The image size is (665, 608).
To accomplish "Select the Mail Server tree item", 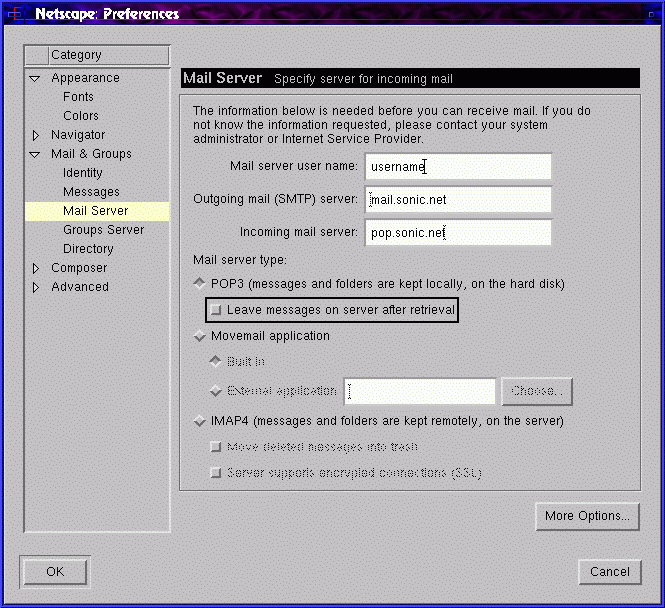I will click(x=97, y=211).
